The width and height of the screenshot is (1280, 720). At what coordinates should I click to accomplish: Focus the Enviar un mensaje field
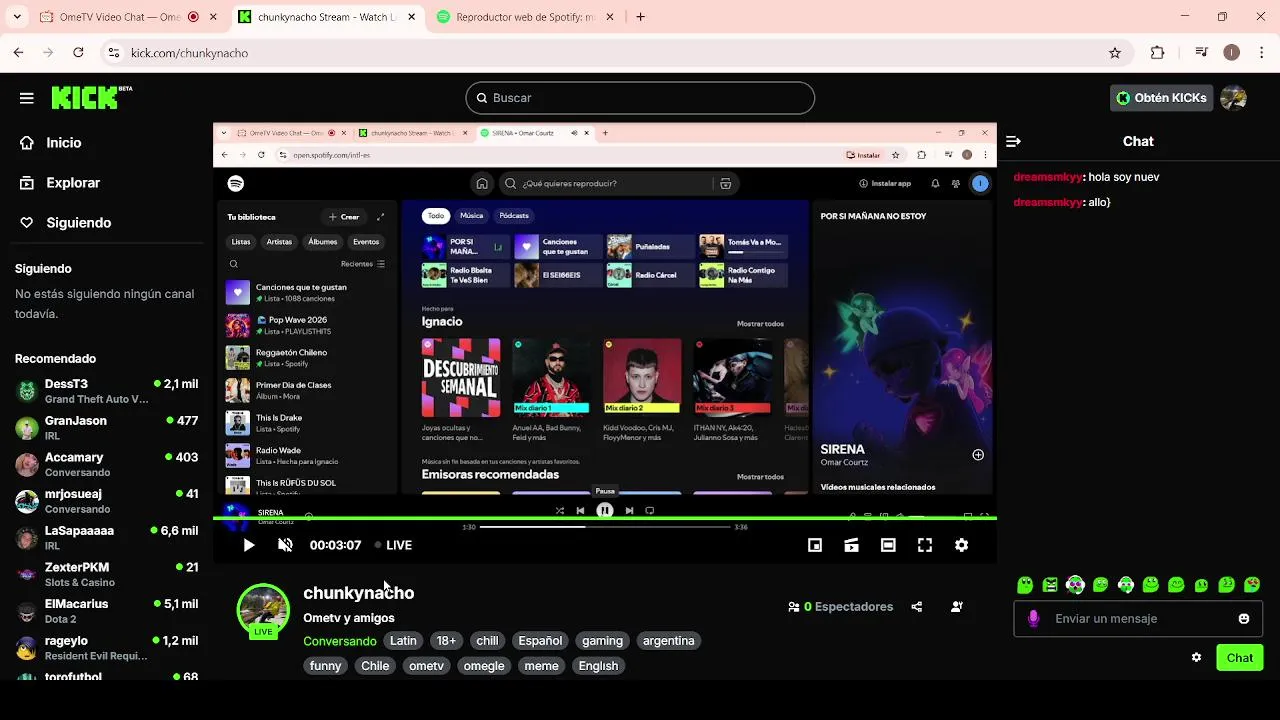(x=1138, y=619)
